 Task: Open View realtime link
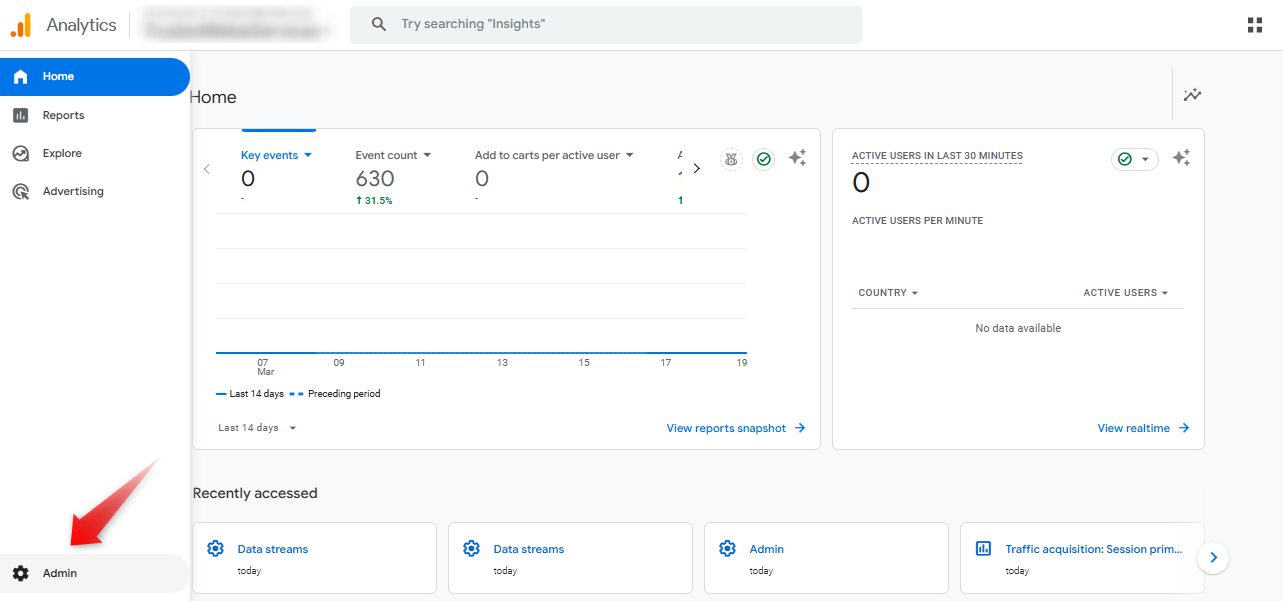[1143, 428]
